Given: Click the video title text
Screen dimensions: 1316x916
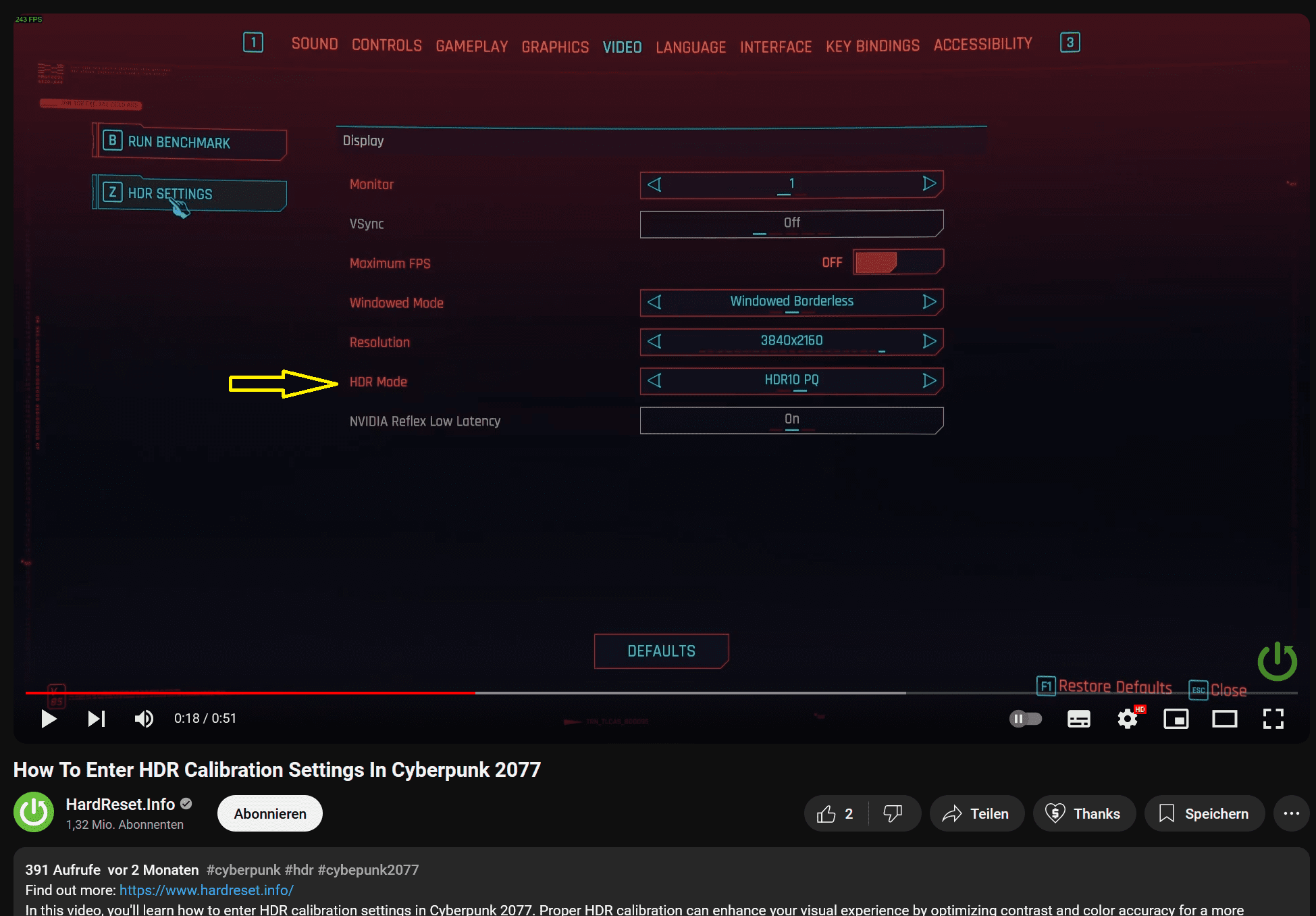Looking at the screenshot, I should (277, 770).
